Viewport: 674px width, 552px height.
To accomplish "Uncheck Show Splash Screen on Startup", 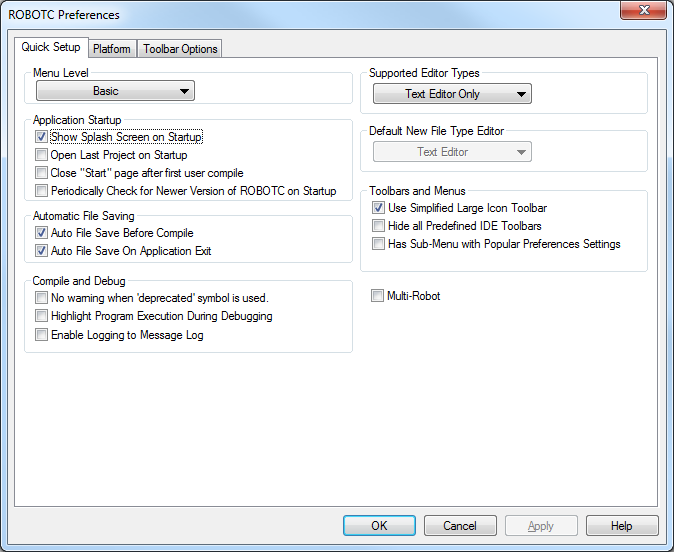I will click(x=41, y=137).
